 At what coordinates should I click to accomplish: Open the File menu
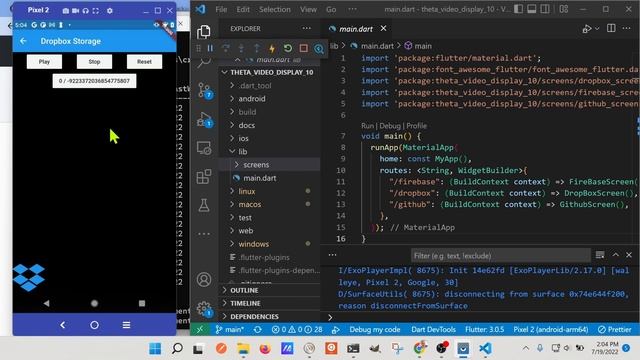tap(221, 9)
